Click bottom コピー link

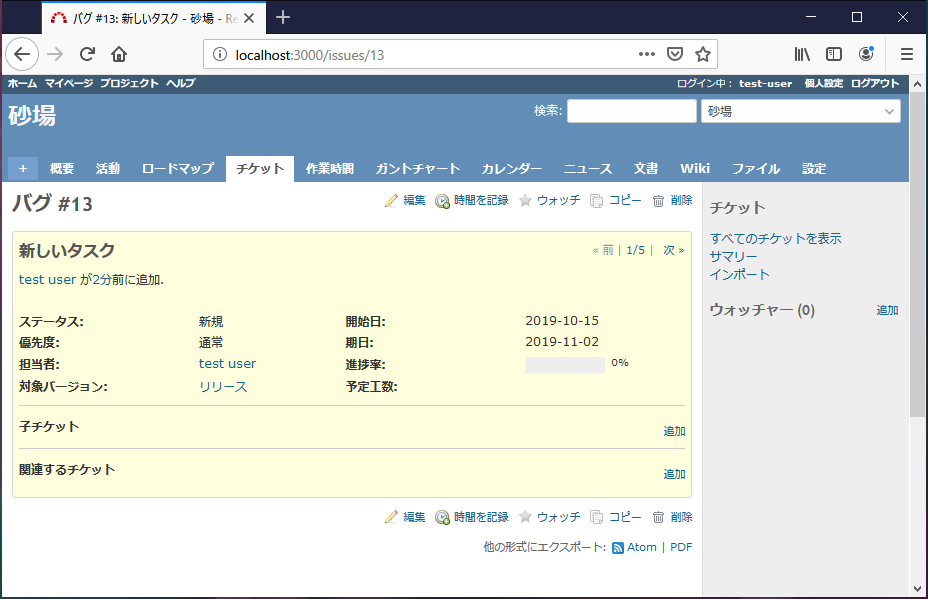616,517
